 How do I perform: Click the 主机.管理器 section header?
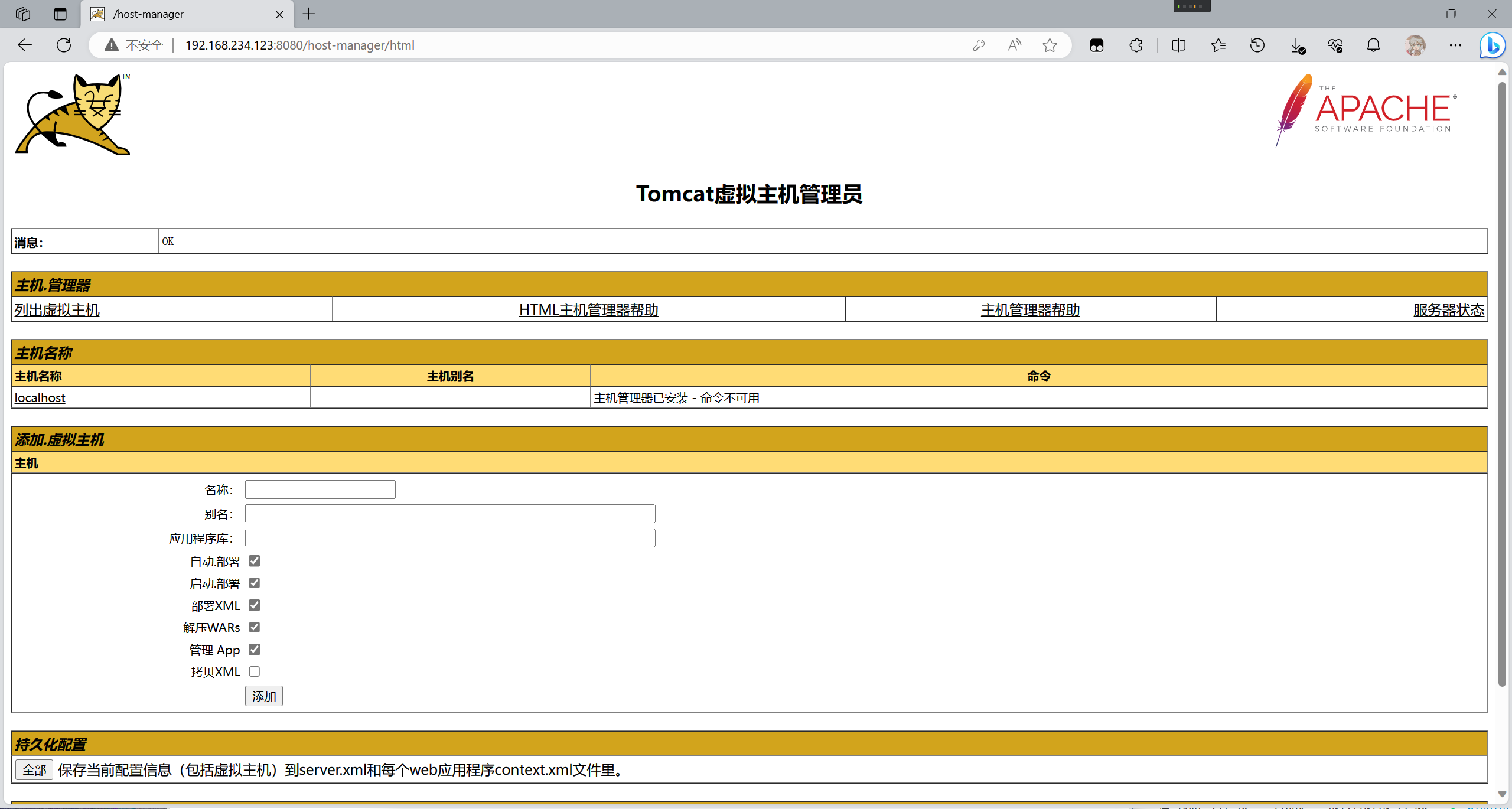click(749, 285)
